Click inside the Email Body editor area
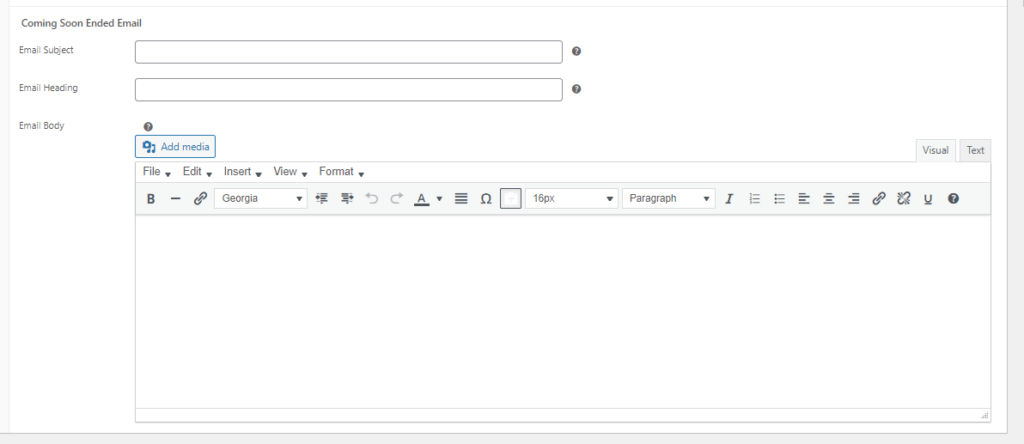The image size is (1024, 444). [x=563, y=312]
